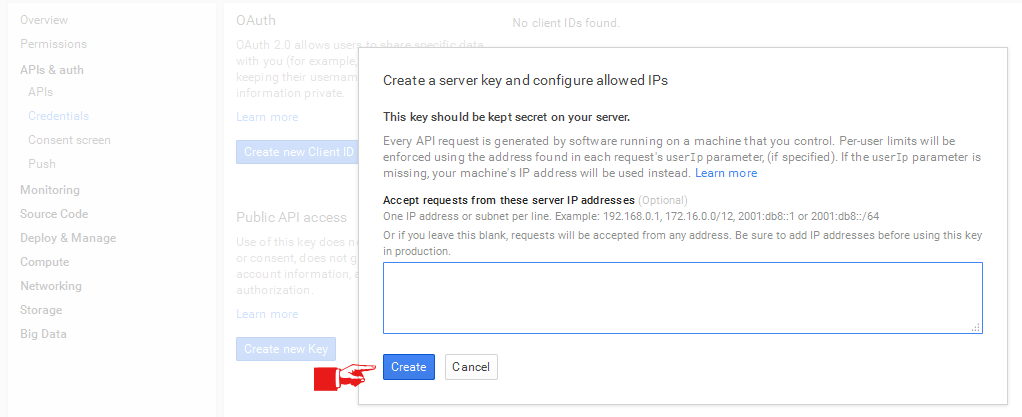Click Create new Key button
The width and height of the screenshot is (1022, 417).
[x=286, y=349]
